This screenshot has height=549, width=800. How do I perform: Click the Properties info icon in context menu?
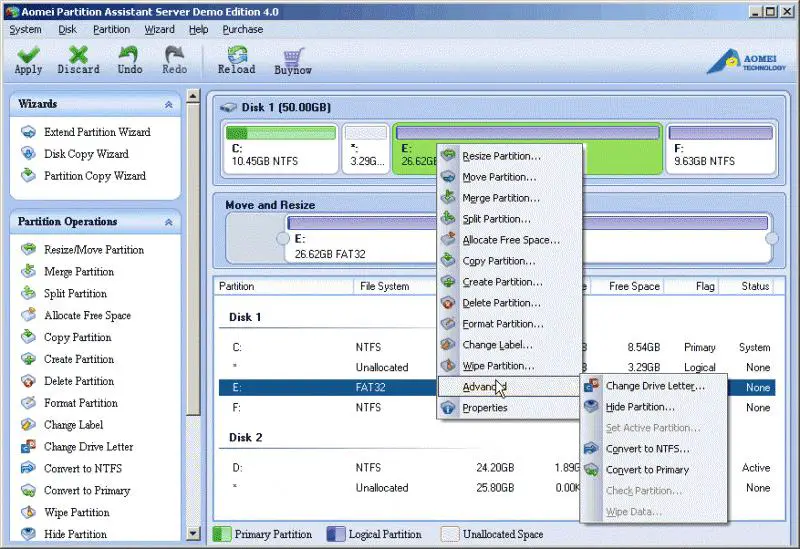coord(448,408)
